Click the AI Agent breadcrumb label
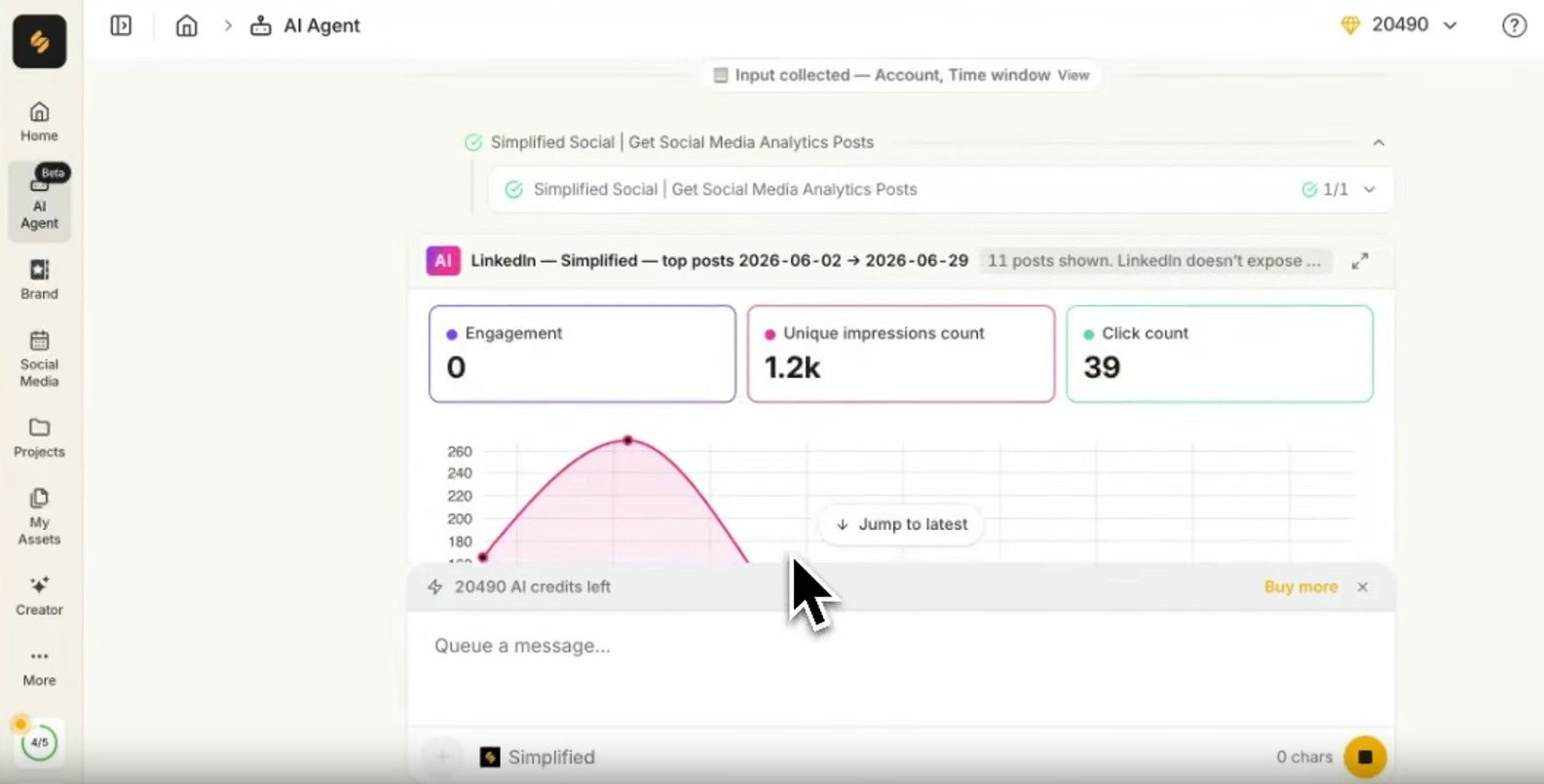The image size is (1544, 784). pos(321,26)
